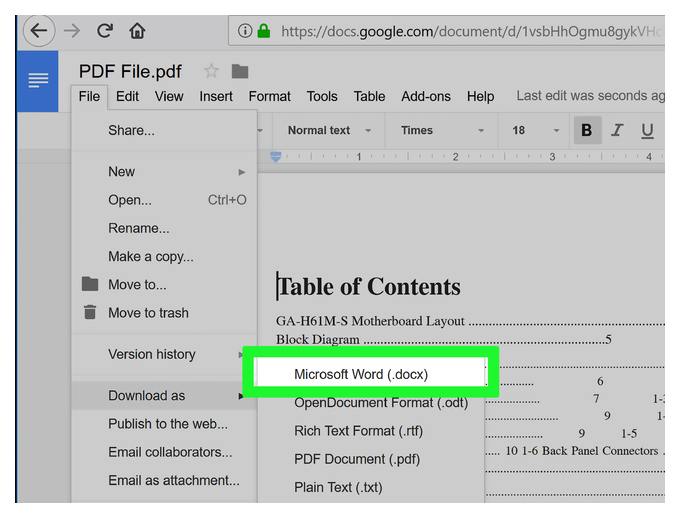Choose Move to trash
This screenshot has width=680, height=518.
click(x=164, y=313)
